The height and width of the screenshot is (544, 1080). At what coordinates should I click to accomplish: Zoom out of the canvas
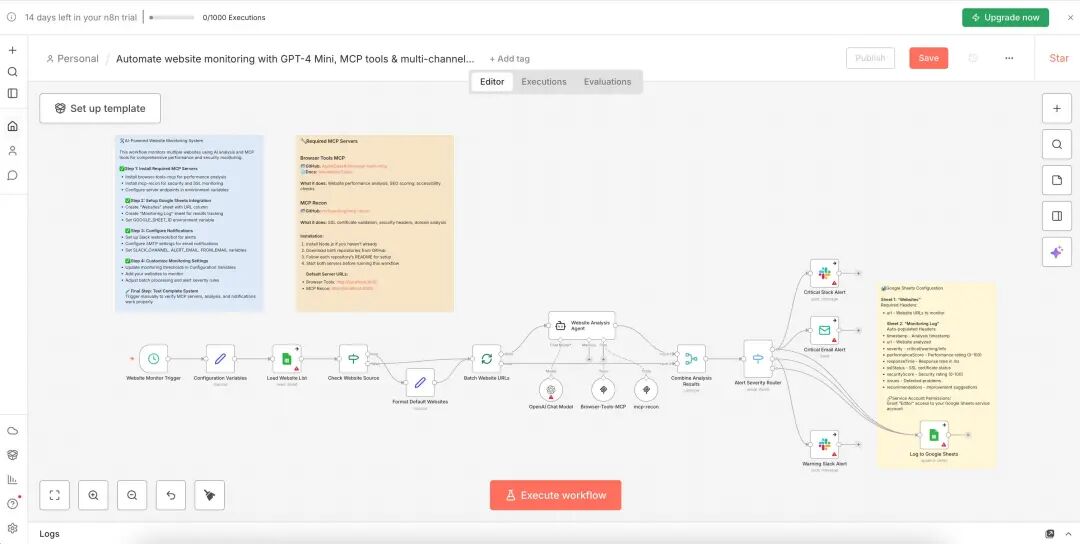132,495
